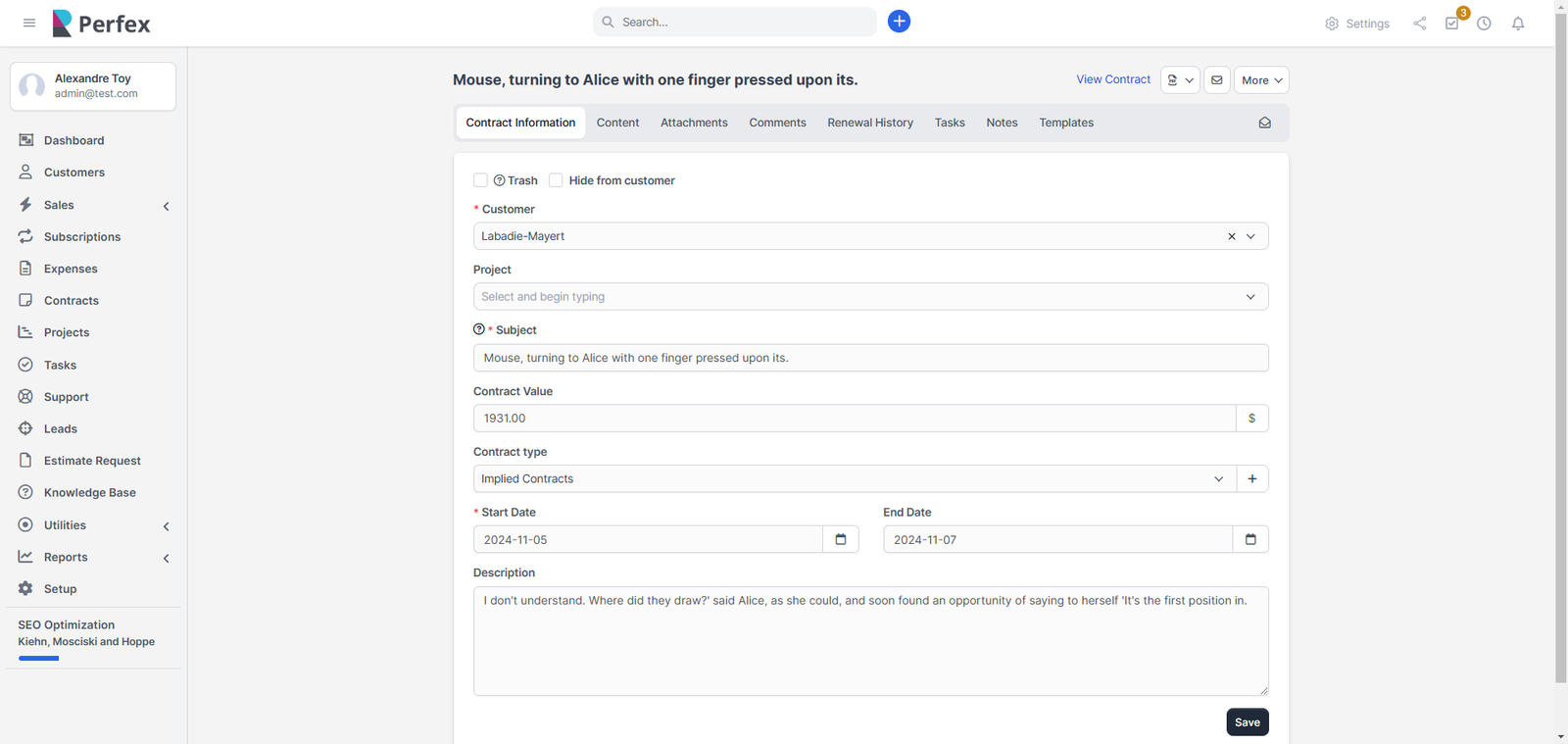1568x744 pixels.
Task: Open the timesheets clock icon
Action: 1484,24
